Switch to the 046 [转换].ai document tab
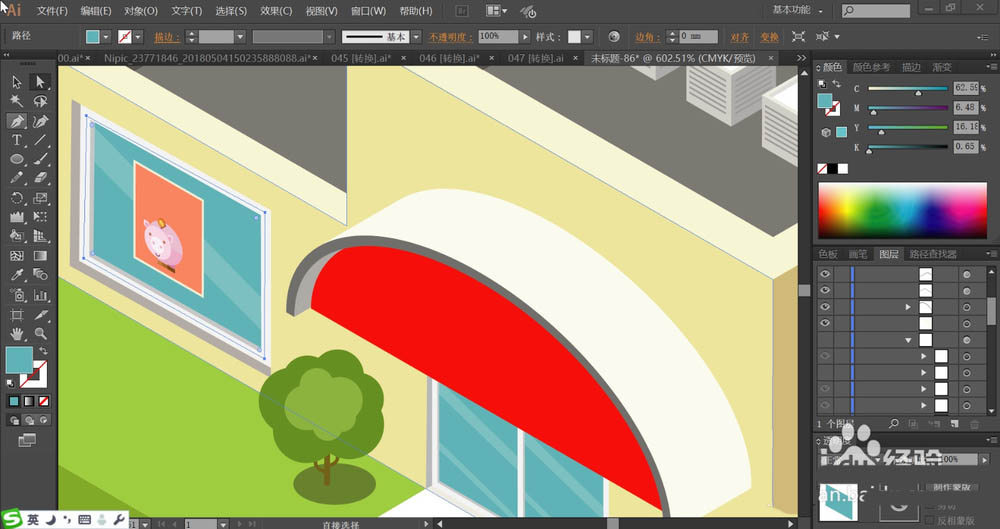 (450, 58)
